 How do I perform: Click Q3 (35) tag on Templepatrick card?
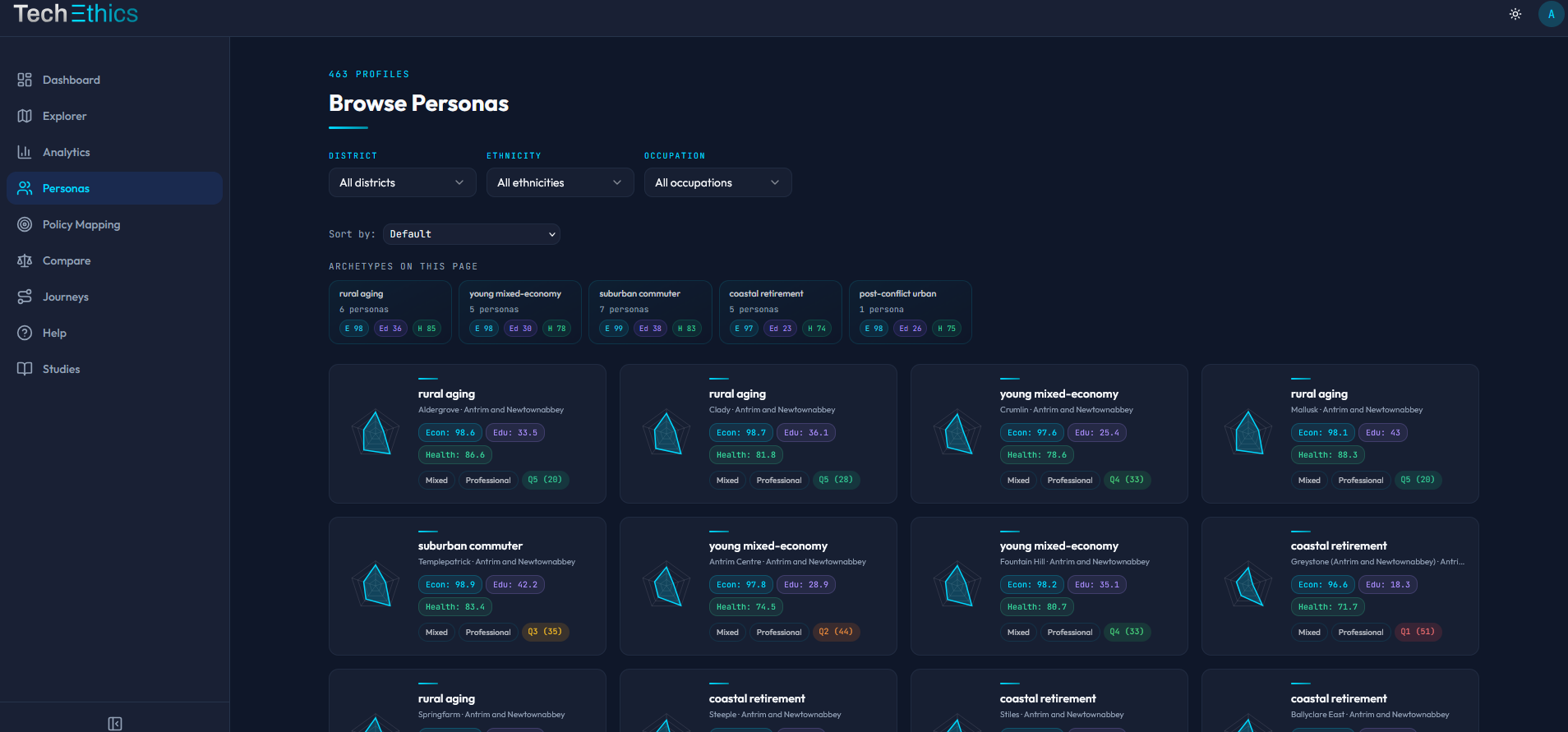click(x=545, y=632)
